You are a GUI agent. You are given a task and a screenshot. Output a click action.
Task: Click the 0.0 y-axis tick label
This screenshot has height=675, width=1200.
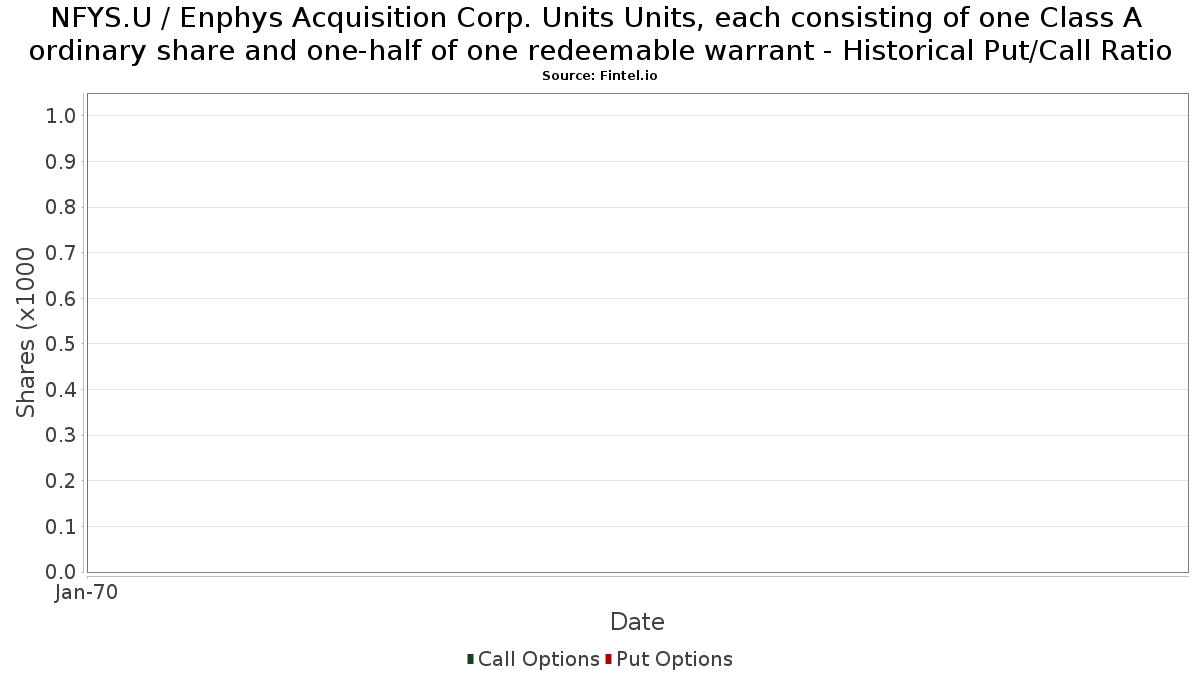point(61,572)
